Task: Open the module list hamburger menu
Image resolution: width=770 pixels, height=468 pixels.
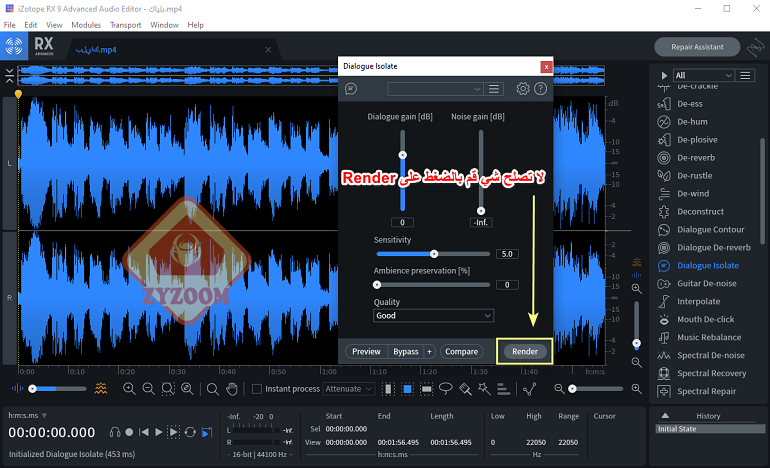Action: tap(745, 75)
